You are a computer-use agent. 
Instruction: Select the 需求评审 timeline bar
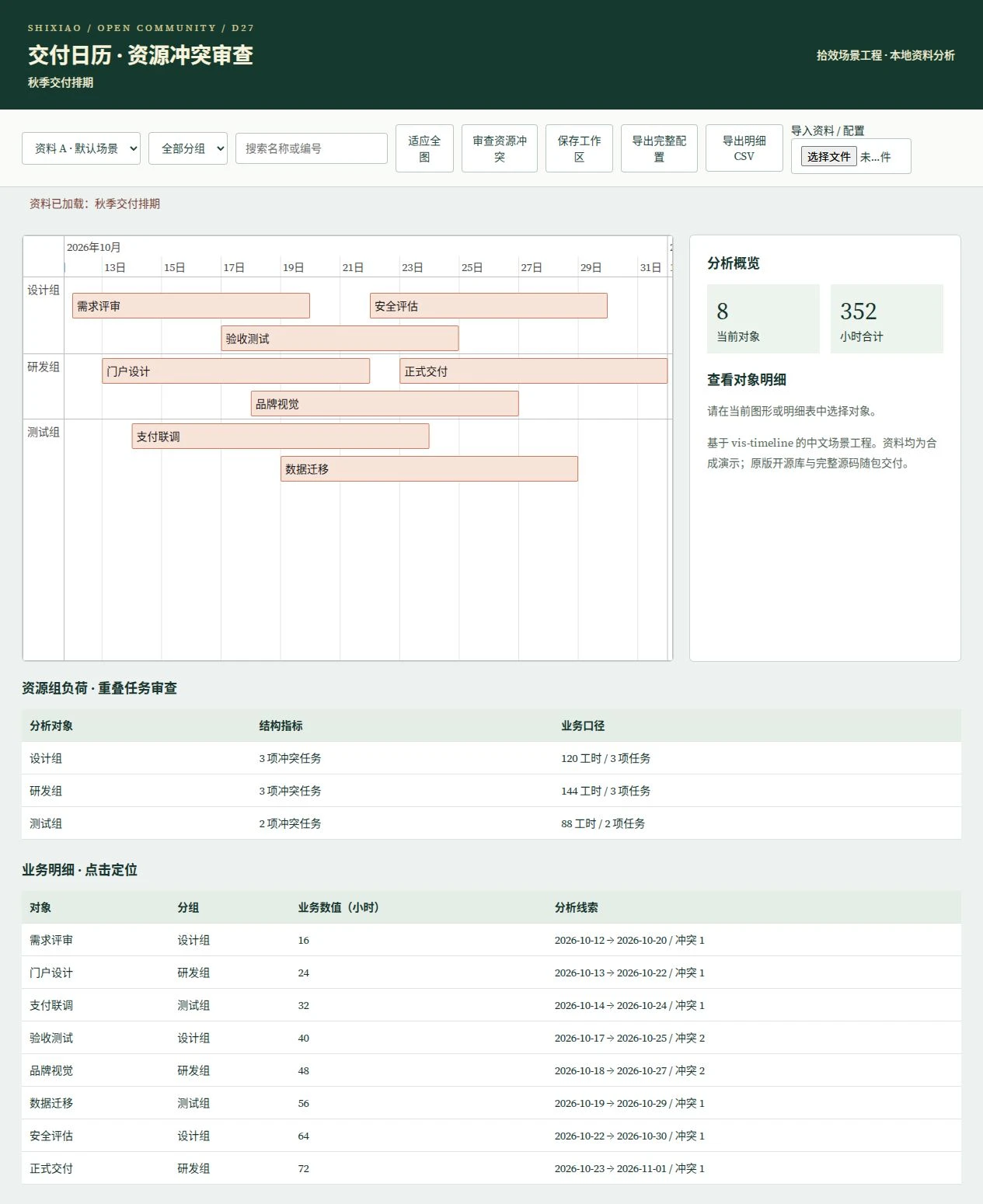tap(191, 306)
